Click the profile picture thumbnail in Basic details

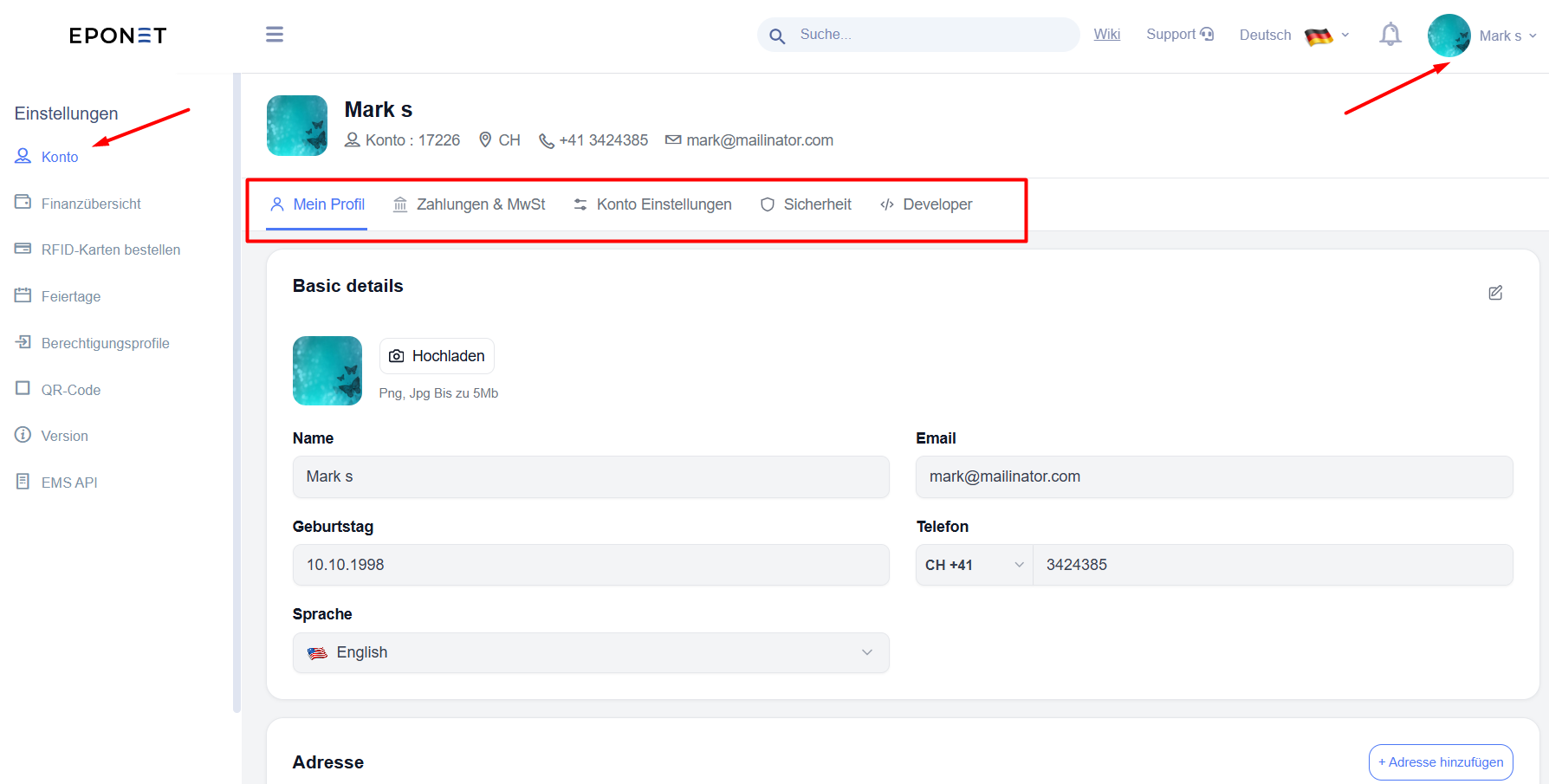pos(327,371)
